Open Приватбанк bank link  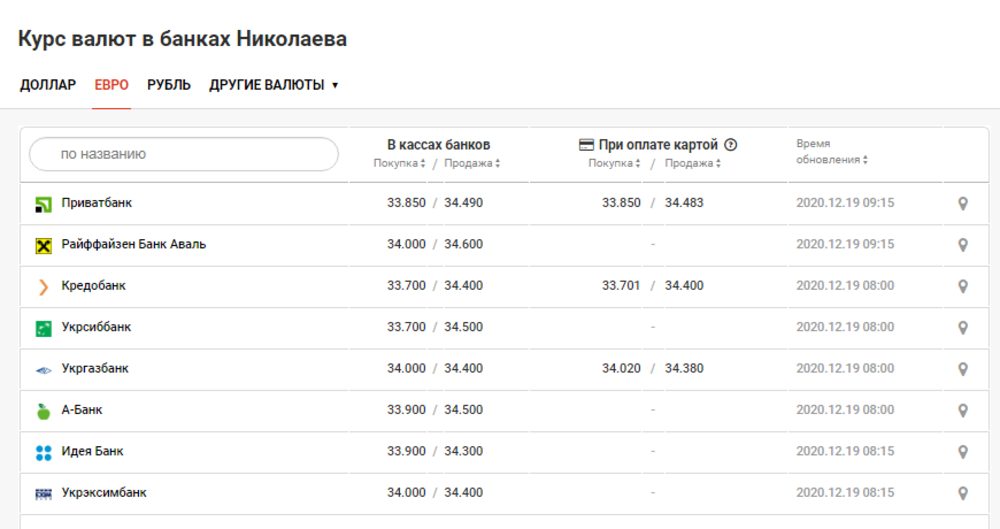(97, 203)
